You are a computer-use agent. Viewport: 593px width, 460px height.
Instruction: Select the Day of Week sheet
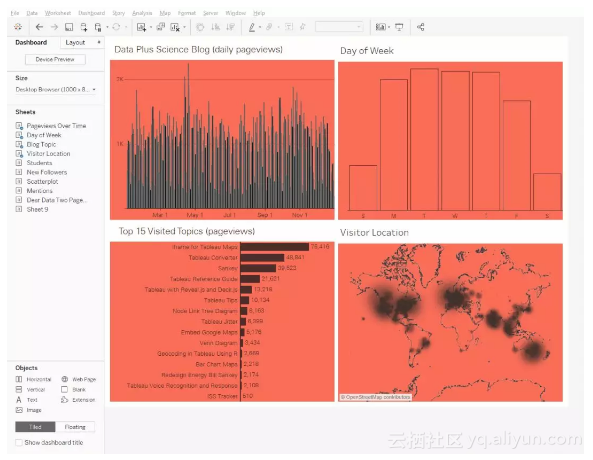(39, 135)
